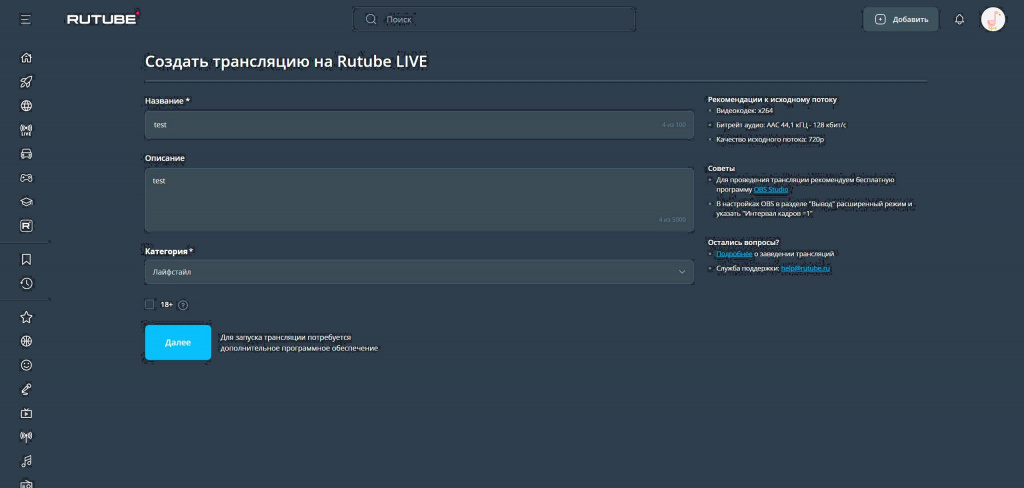Open the user profile avatar

[x=993, y=20]
